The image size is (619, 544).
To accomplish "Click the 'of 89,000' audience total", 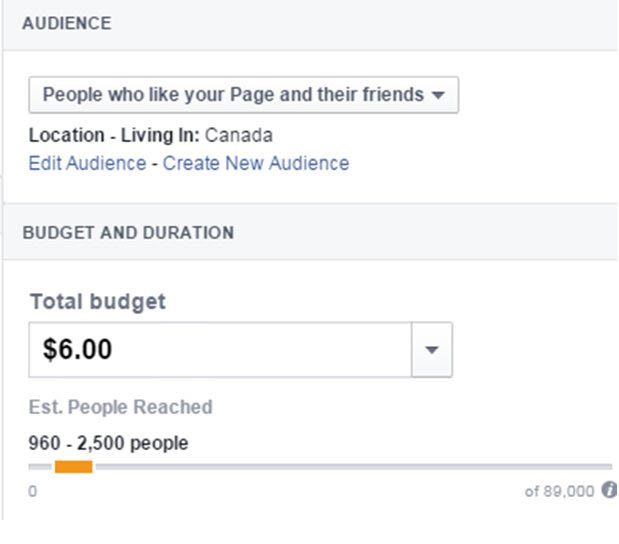I will (x=559, y=491).
